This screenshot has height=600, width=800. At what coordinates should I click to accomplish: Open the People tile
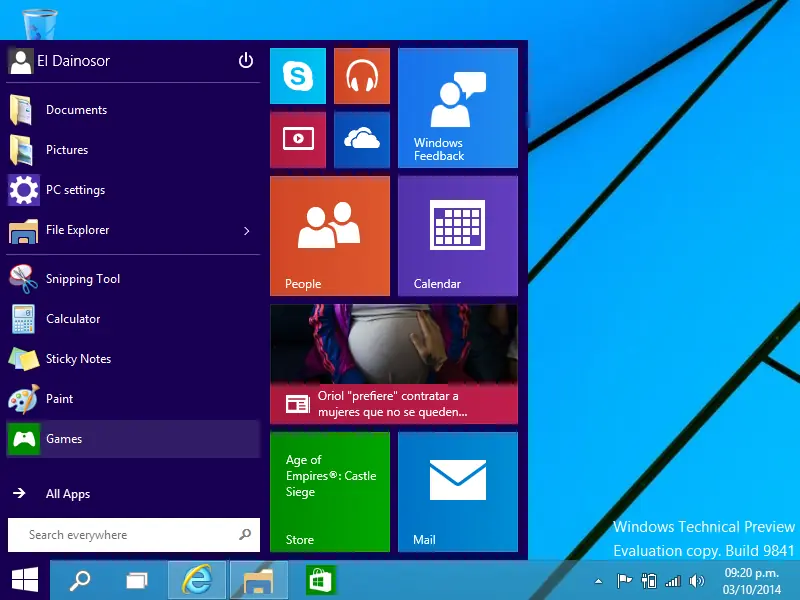(330, 235)
